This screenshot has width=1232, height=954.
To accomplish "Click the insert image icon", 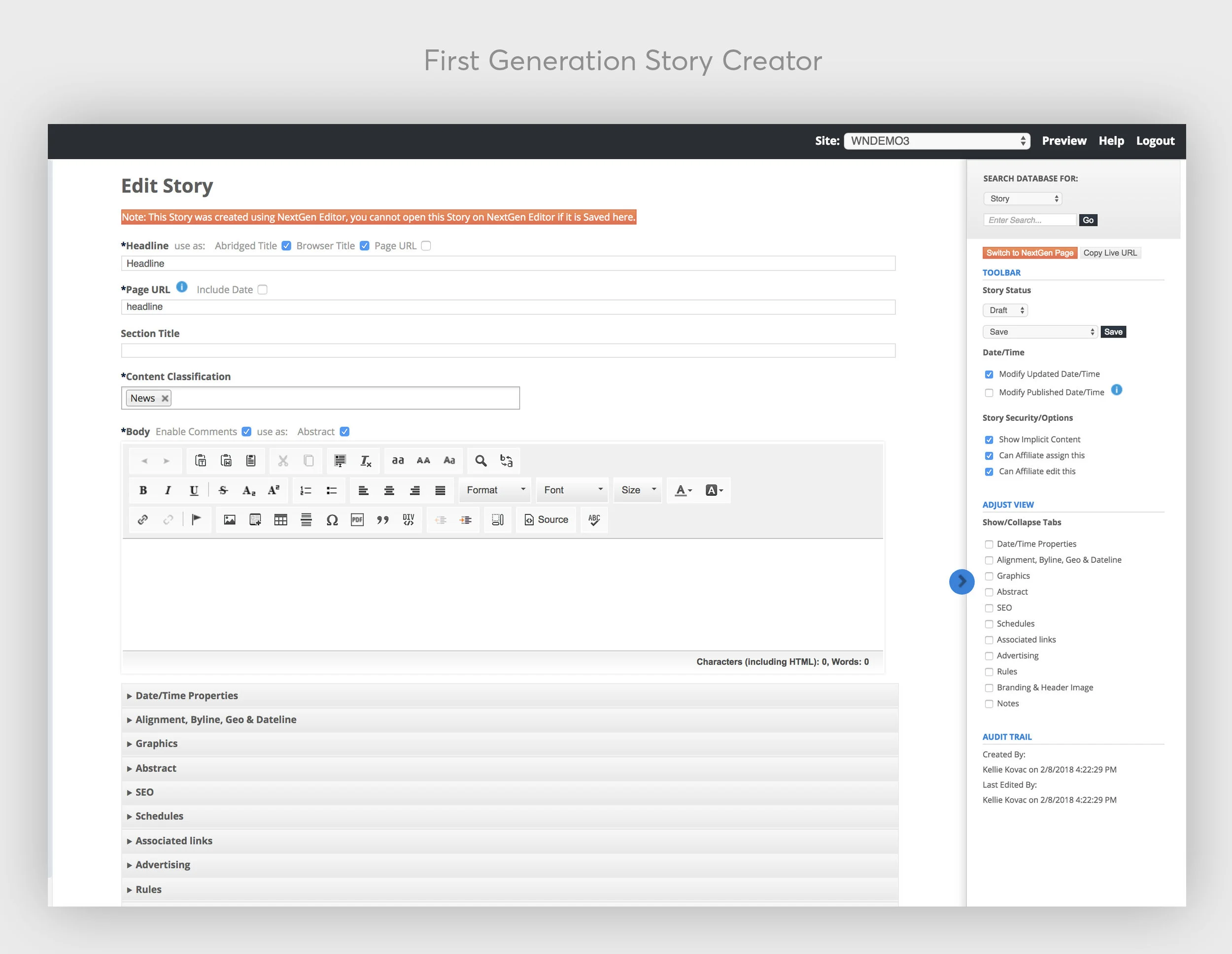I will click(x=230, y=519).
